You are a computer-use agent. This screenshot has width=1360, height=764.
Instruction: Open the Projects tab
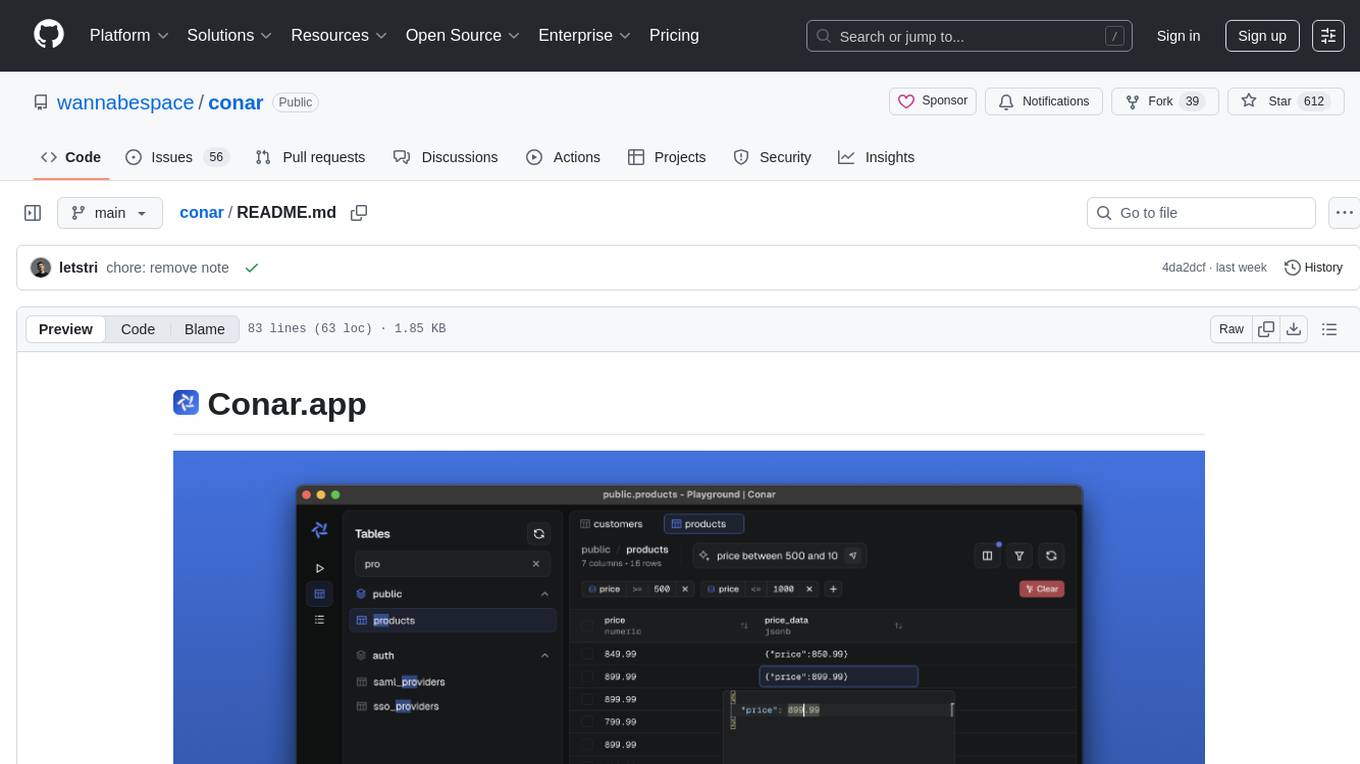pyautogui.click(x=667, y=157)
